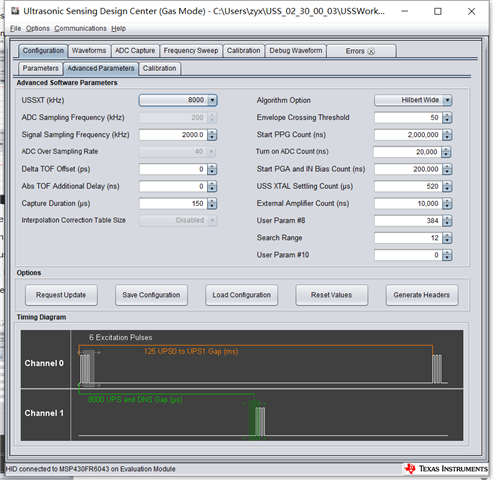Image resolution: width=493 pixels, height=480 pixels.
Task: Click User Param #10 stepper arrows
Action: point(447,255)
